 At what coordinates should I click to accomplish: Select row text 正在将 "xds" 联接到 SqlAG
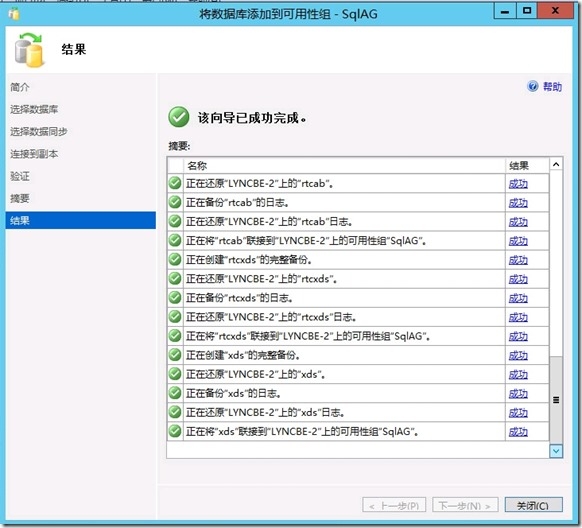(302, 432)
